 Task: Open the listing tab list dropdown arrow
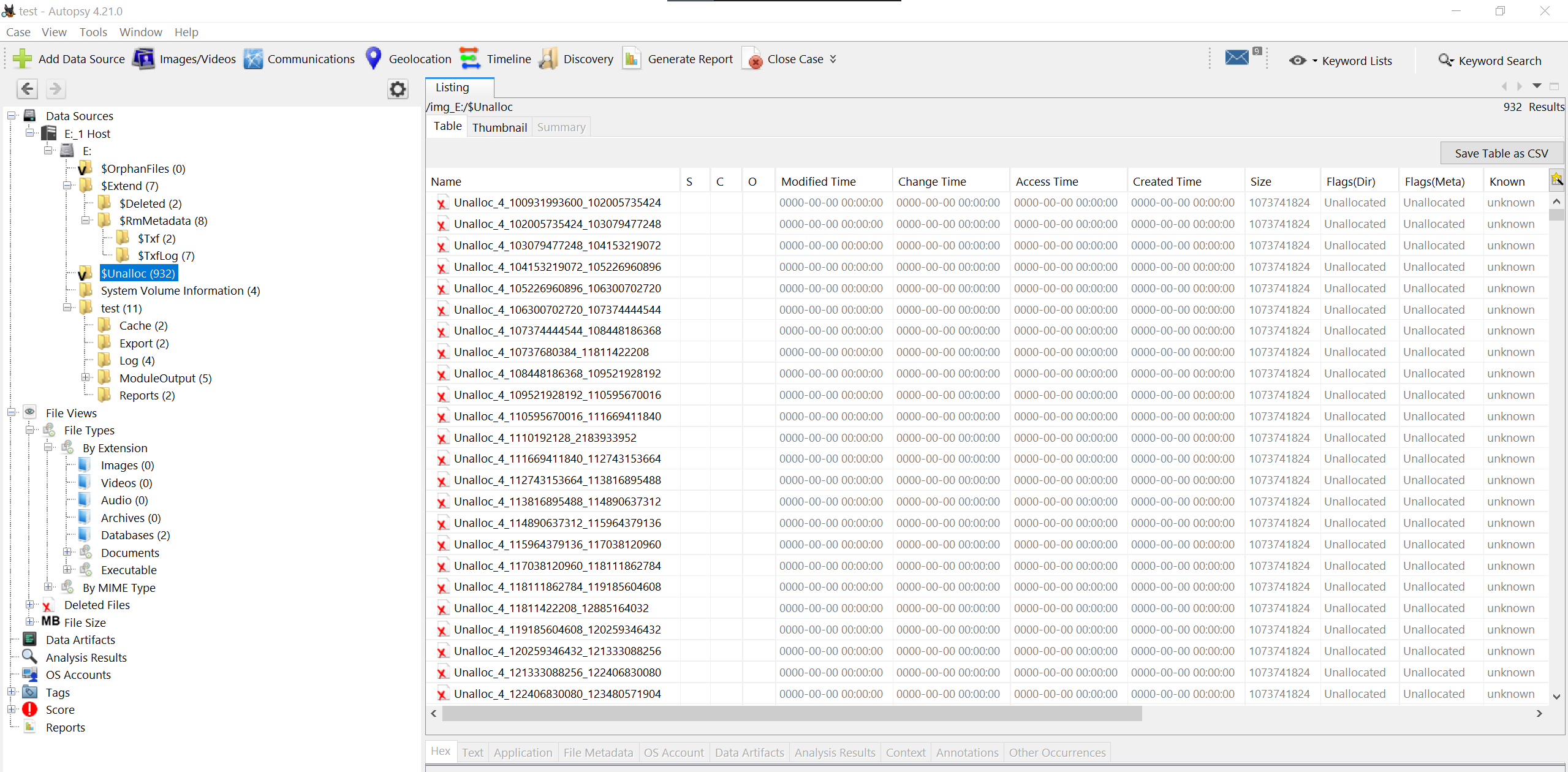pos(1537,86)
